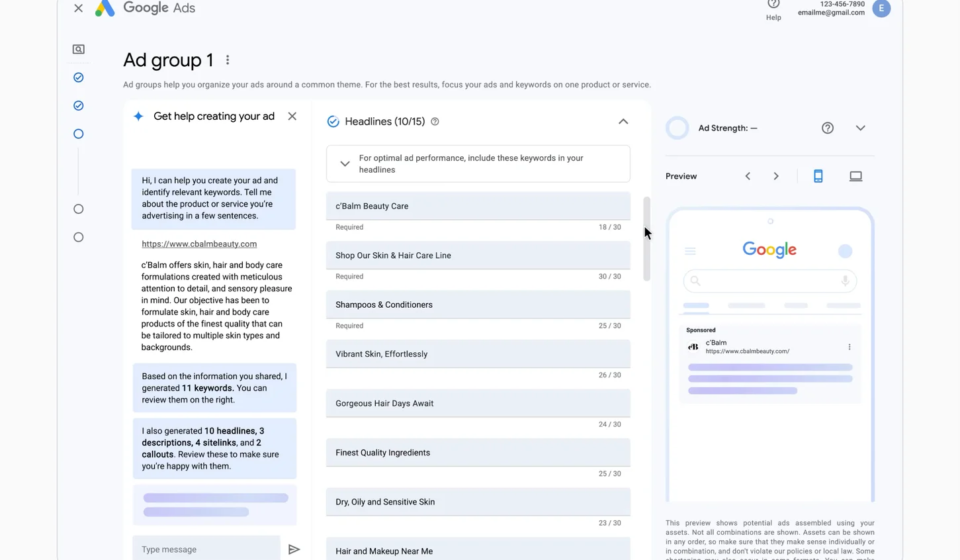Open the account avatar E
The height and width of the screenshot is (560, 960).
[x=881, y=9]
